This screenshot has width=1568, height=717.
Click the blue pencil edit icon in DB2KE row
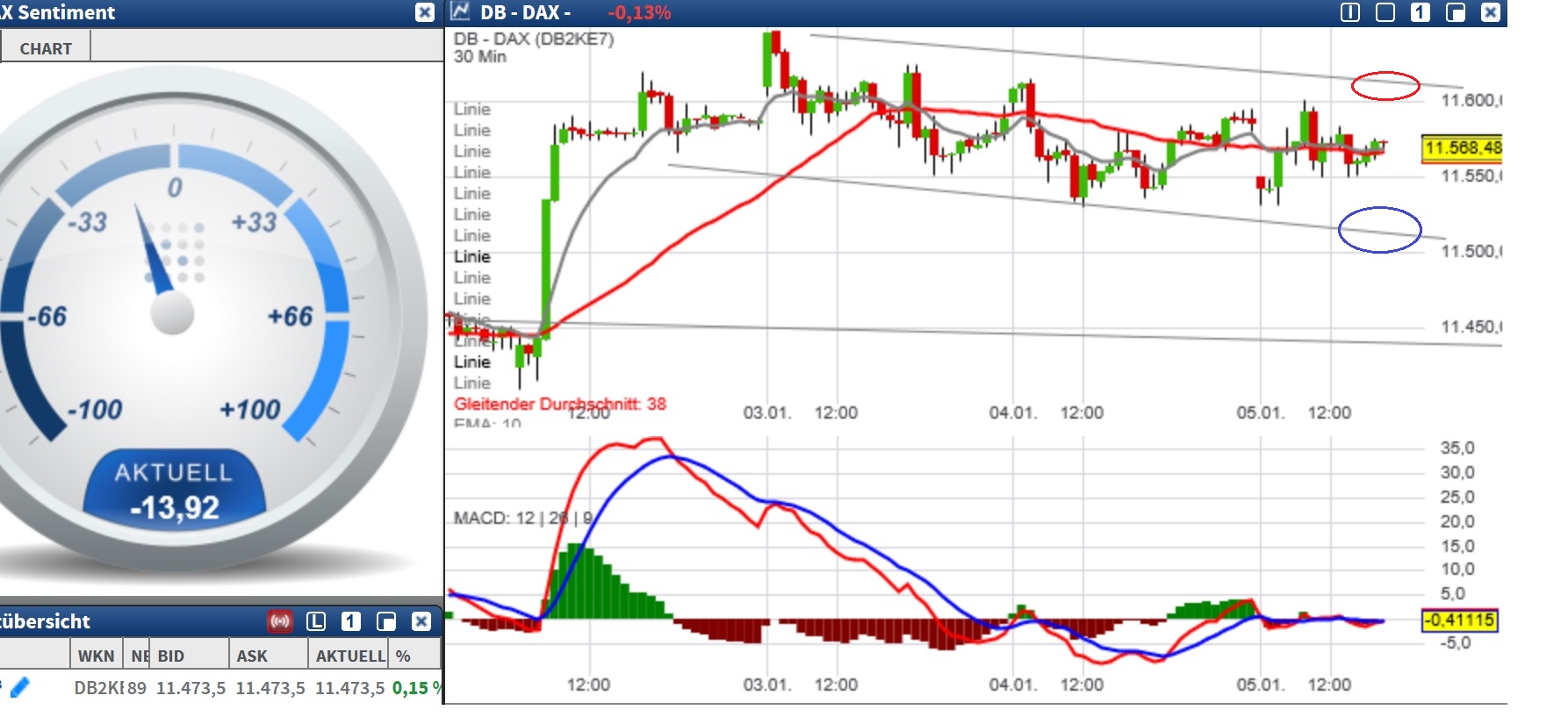tap(19, 687)
